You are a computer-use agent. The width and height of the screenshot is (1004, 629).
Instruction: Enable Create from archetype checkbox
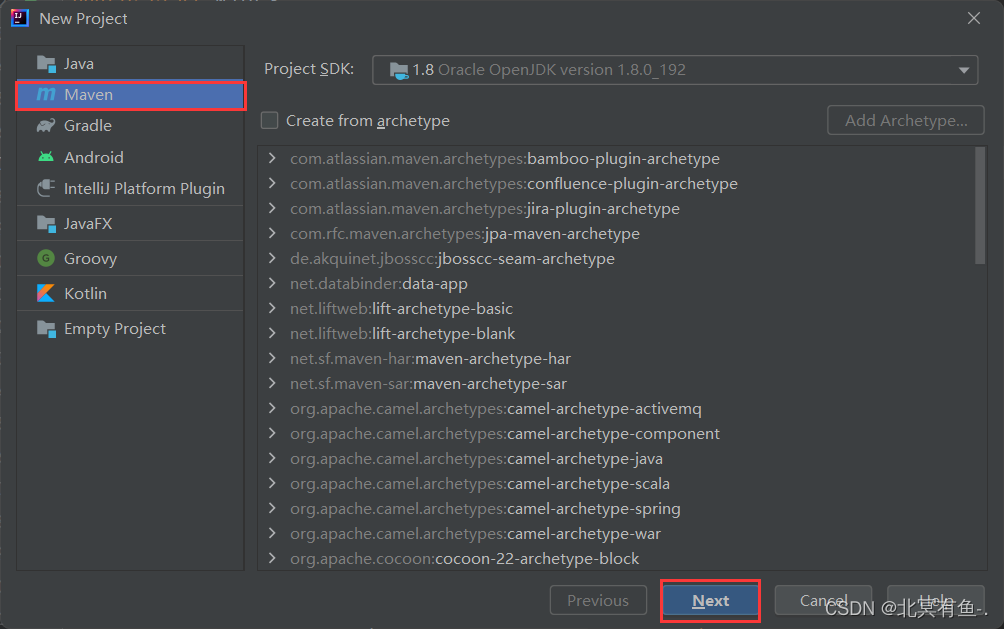[x=270, y=120]
